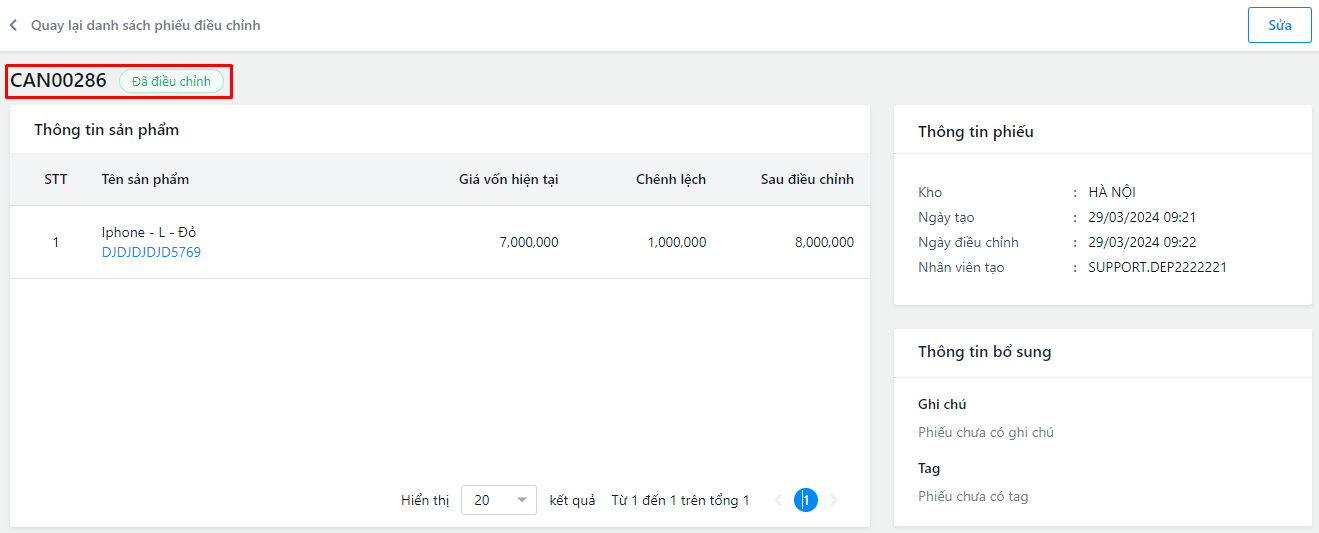Click the 'Kho' label
Image resolution: width=1319 pixels, height=533 pixels.
(x=930, y=192)
